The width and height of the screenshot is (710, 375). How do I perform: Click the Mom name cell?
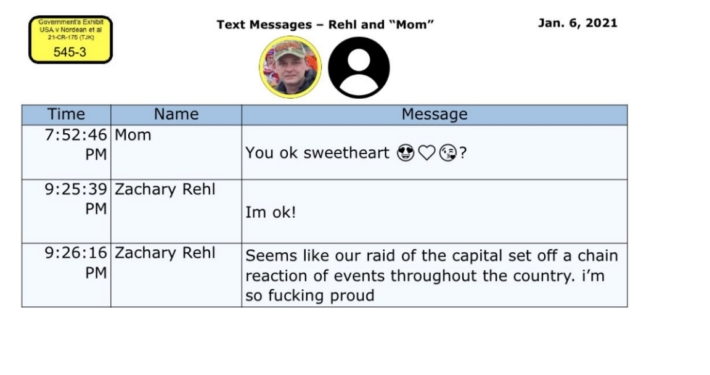point(176,152)
